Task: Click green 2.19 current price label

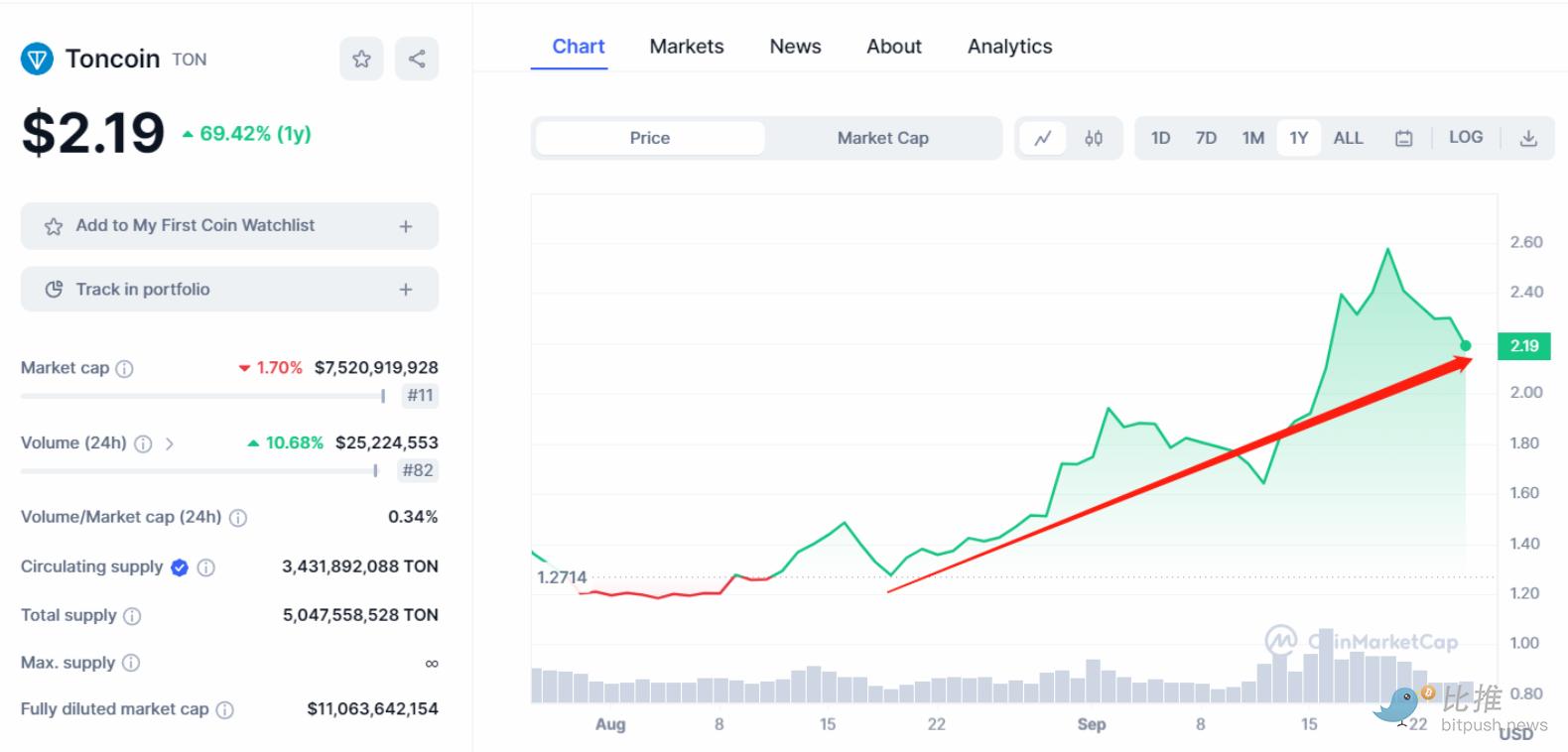Action: click(1524, 346)
